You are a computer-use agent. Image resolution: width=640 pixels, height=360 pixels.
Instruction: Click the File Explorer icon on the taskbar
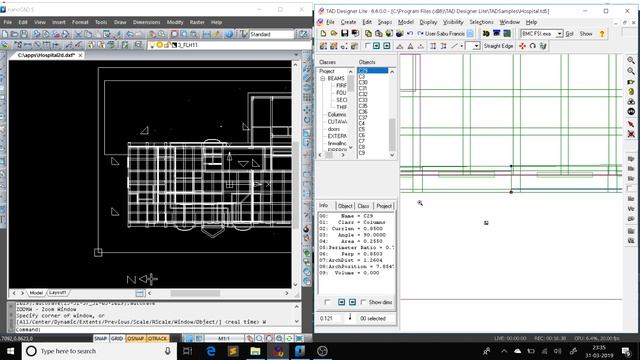click(x=255, y=351)
